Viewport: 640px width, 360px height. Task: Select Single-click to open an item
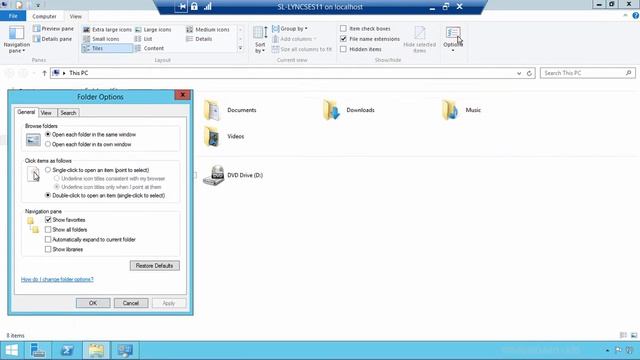48,170
